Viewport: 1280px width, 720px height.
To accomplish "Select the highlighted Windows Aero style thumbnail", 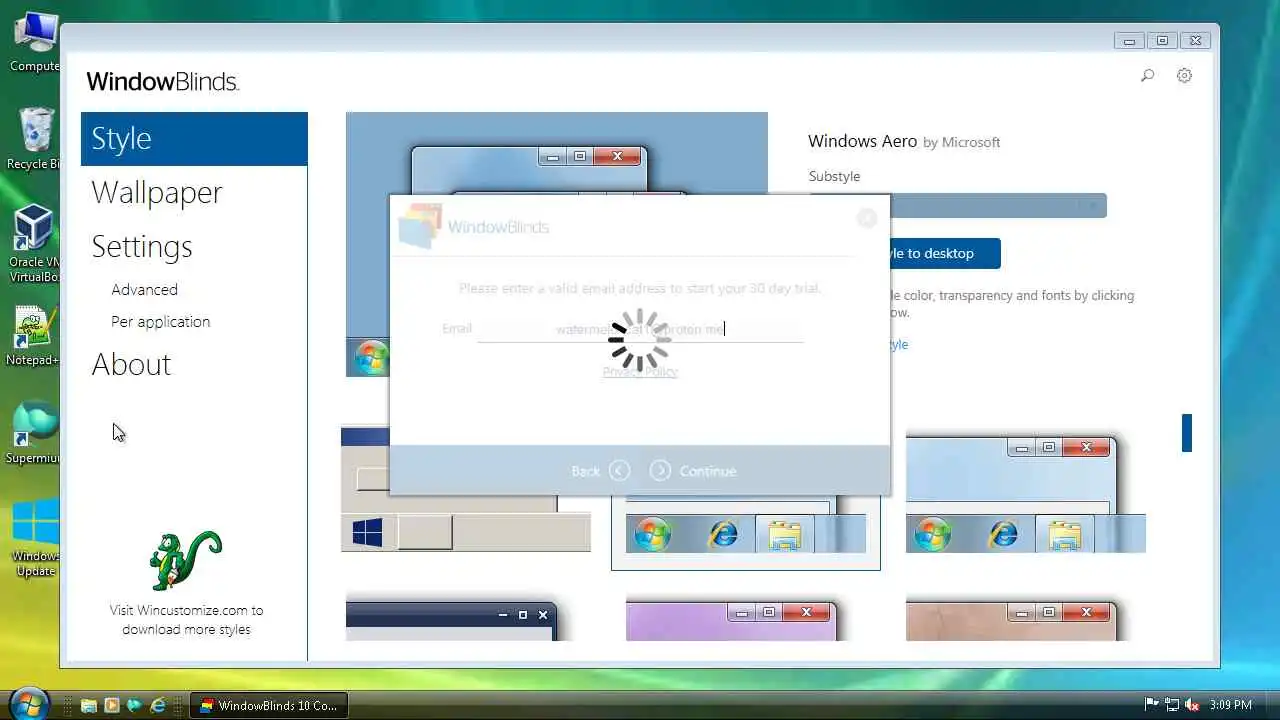I will point(746,532).
